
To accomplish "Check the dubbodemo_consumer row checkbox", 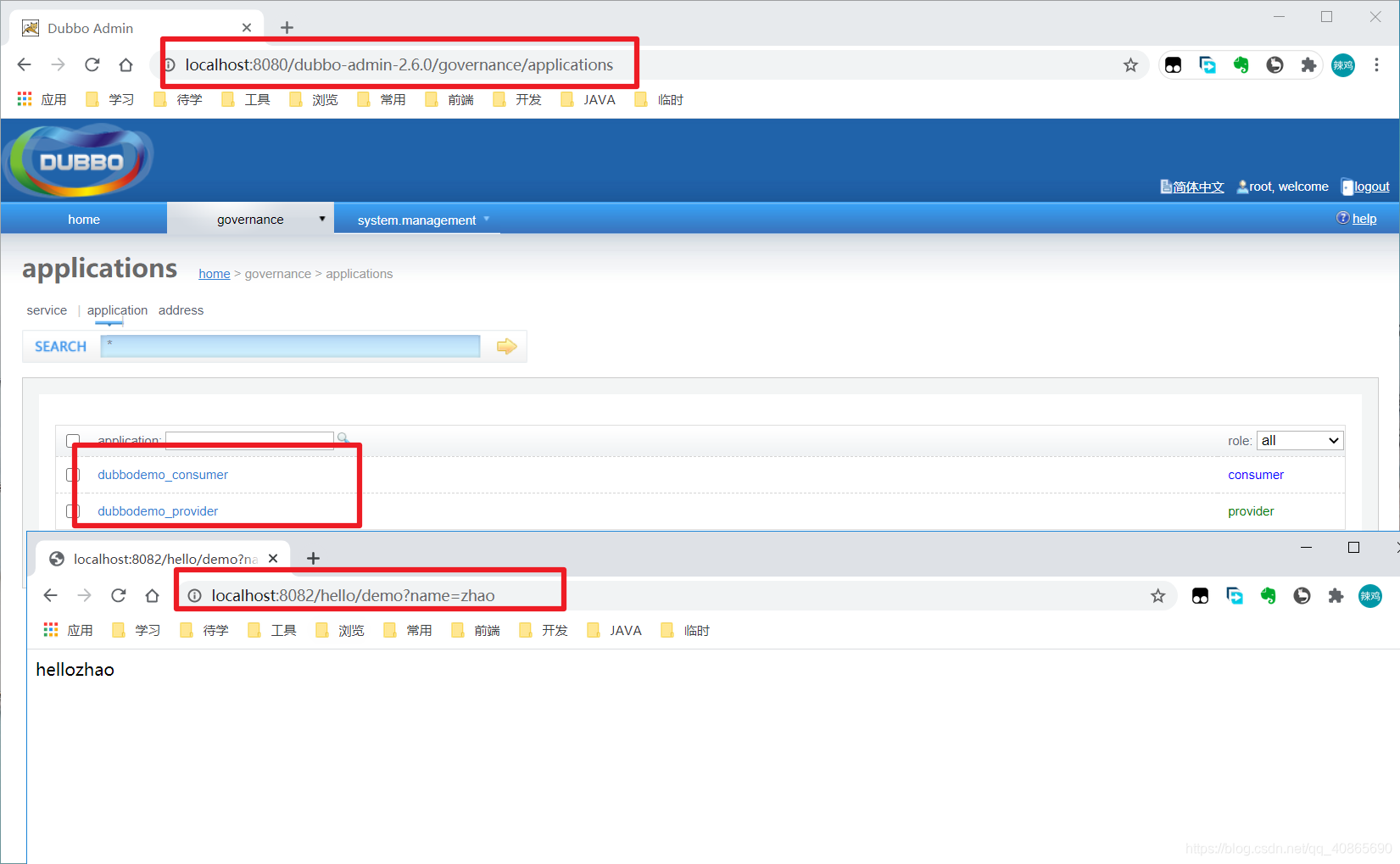I will point(73,475).
